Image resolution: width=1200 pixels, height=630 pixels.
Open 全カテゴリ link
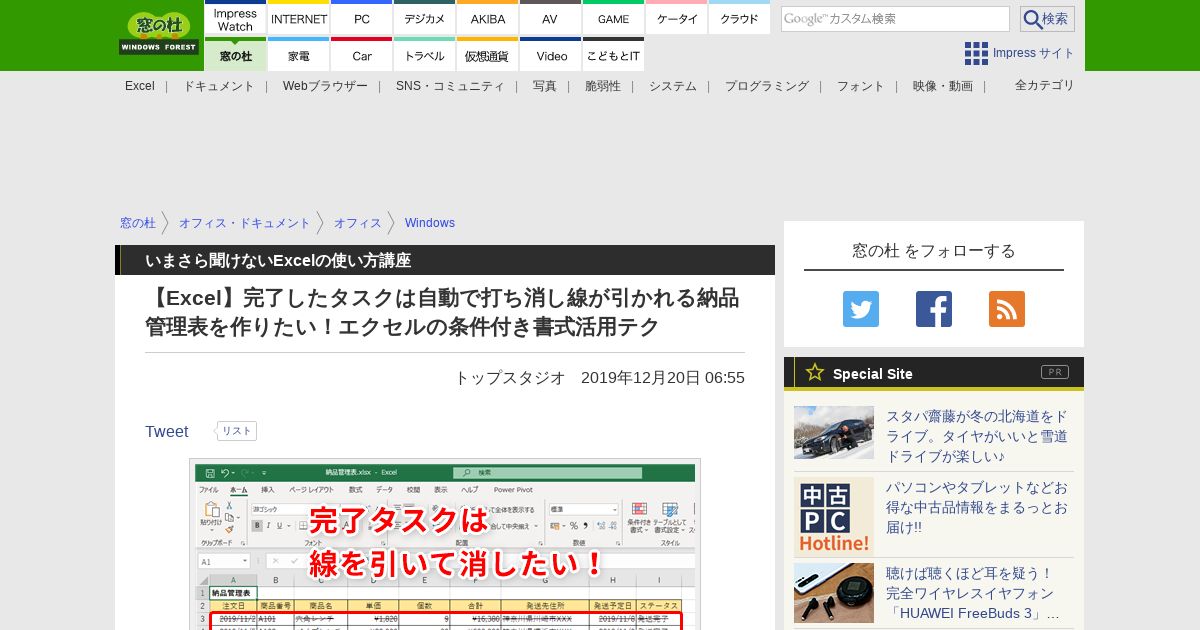1045,85
